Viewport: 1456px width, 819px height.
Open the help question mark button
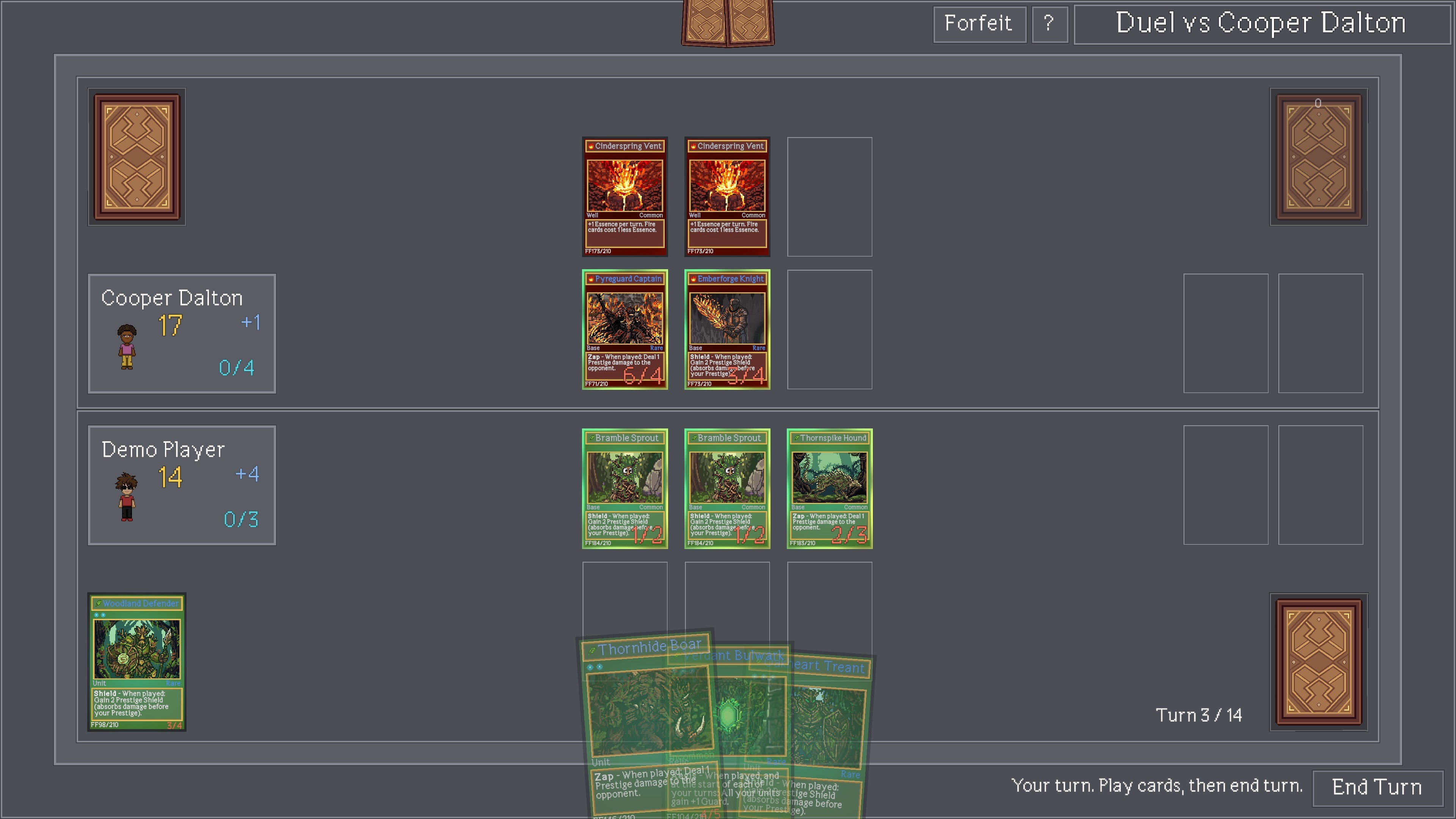pos(1049,24)
